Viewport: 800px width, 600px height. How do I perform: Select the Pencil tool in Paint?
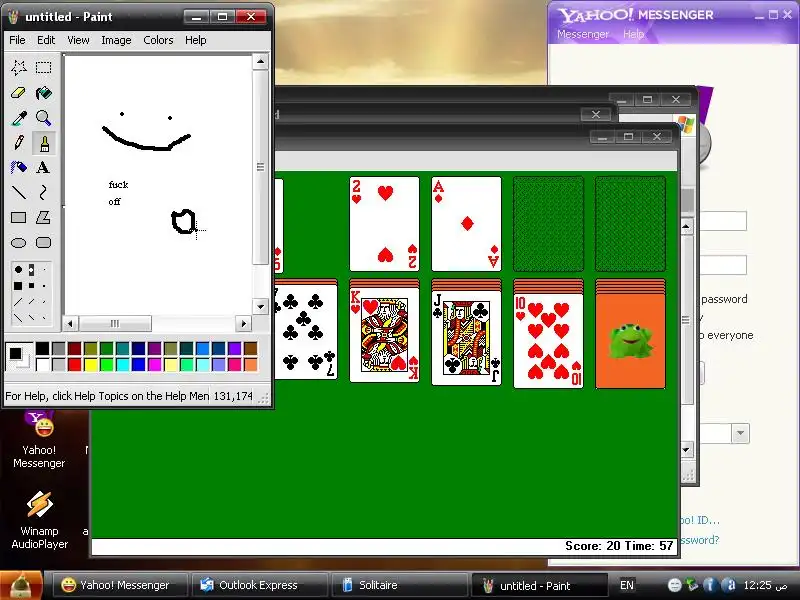[19, 143]
